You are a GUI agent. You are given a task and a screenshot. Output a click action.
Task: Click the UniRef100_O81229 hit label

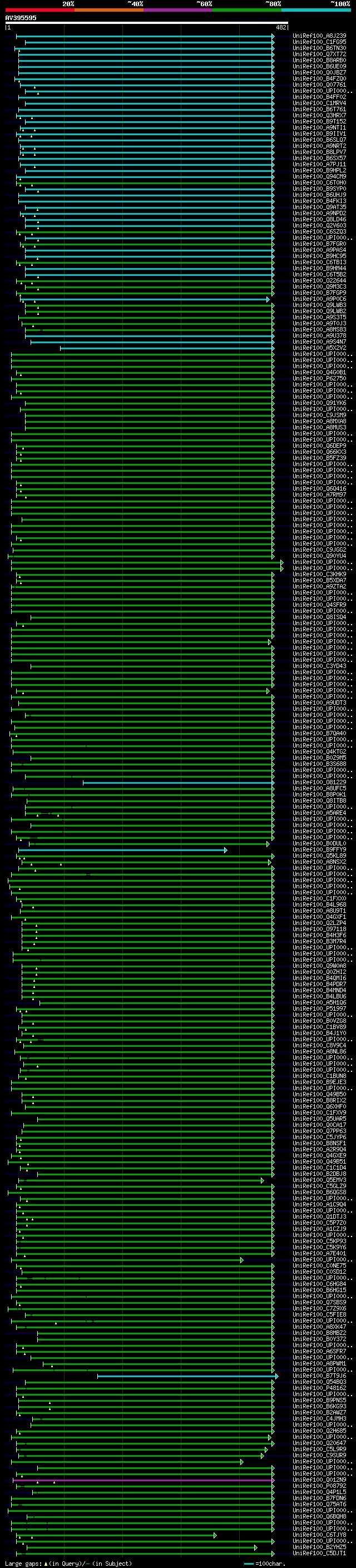(319, 783)
